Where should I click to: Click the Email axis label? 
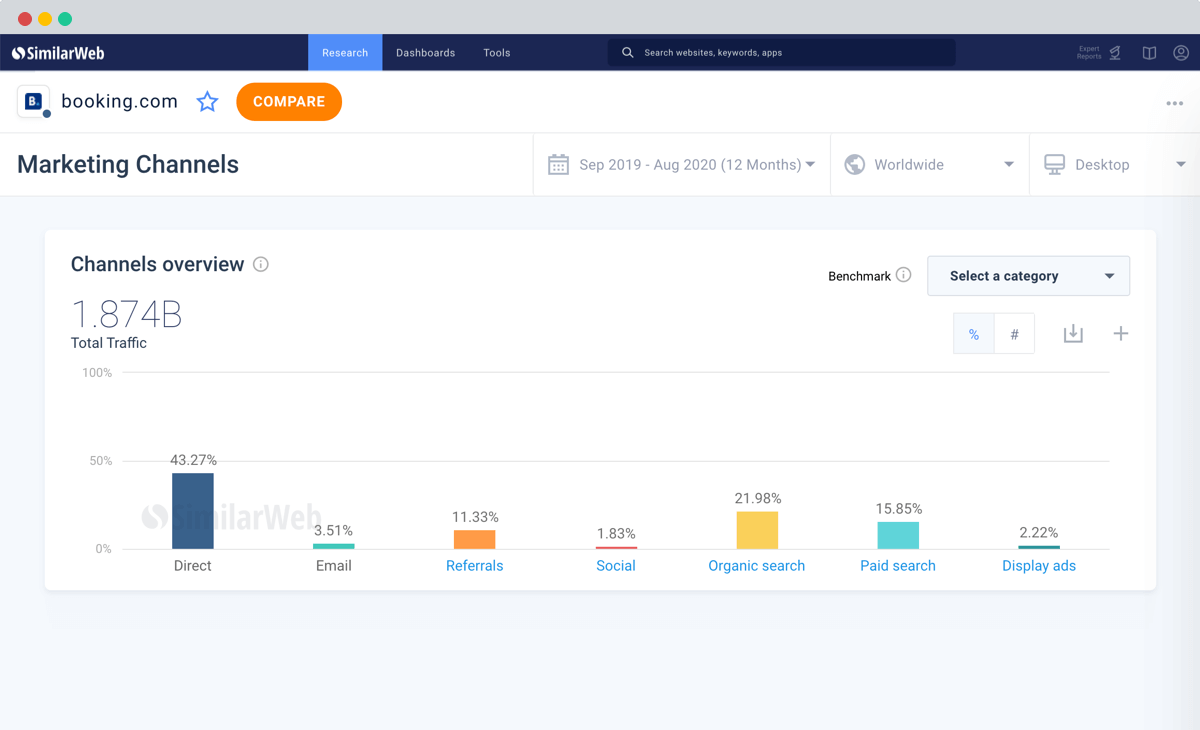point(334,566)
